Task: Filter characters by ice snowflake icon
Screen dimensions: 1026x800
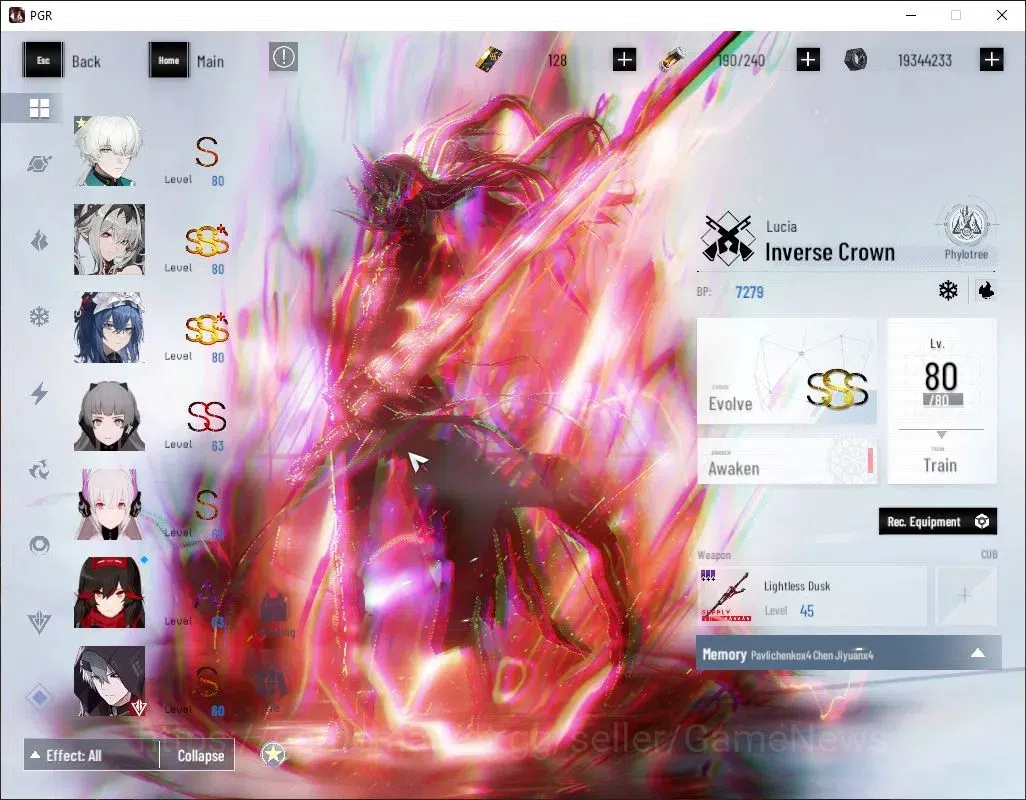Action: point(39,317)
